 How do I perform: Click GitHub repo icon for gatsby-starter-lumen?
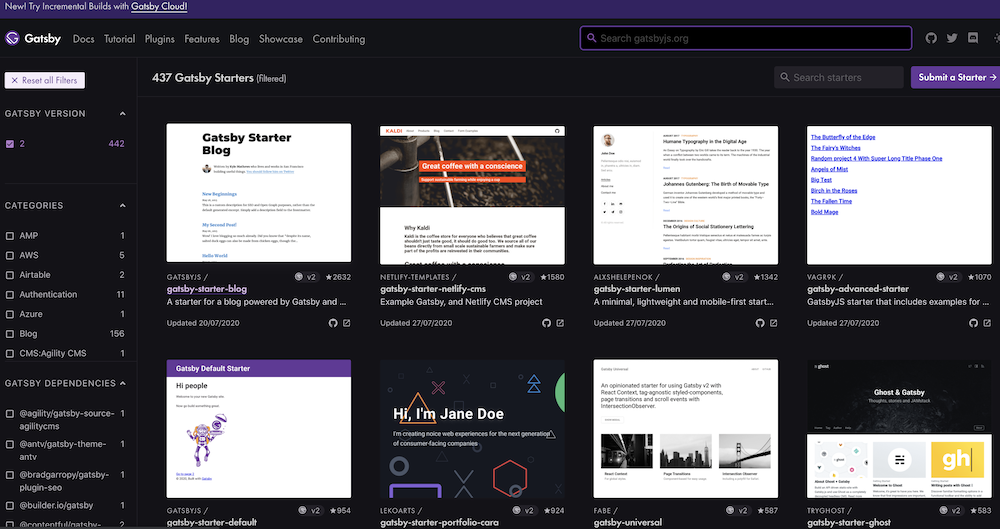tap(760, 323)
